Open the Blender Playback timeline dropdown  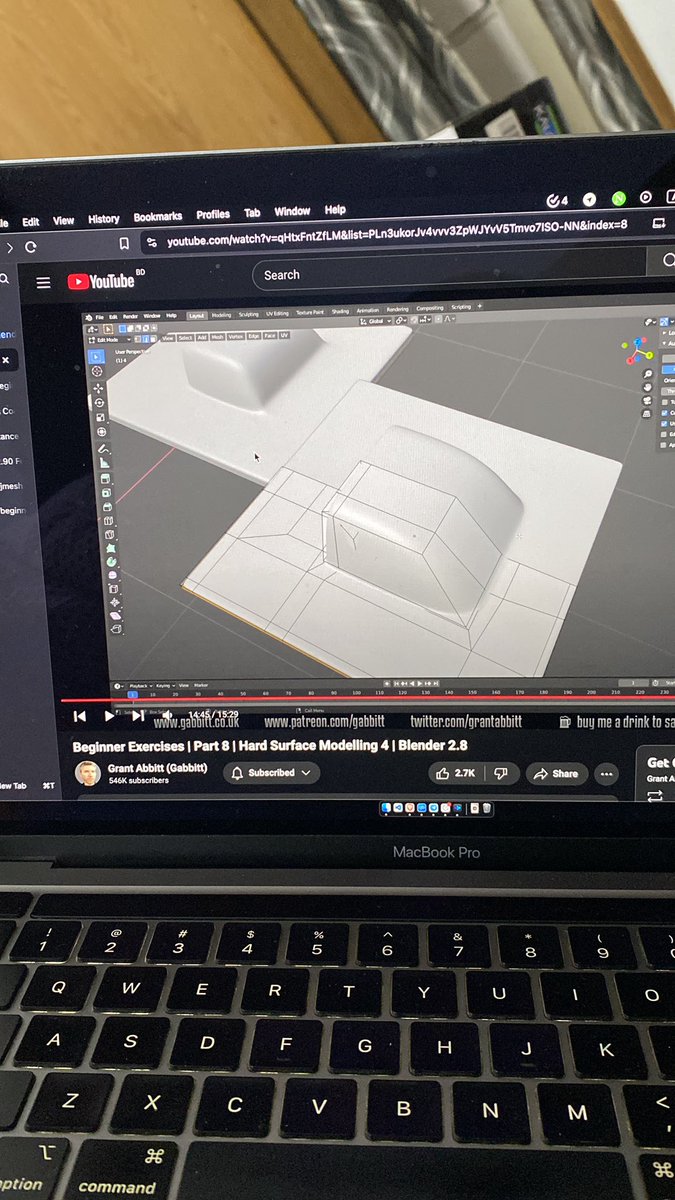(x=141, y=685)
